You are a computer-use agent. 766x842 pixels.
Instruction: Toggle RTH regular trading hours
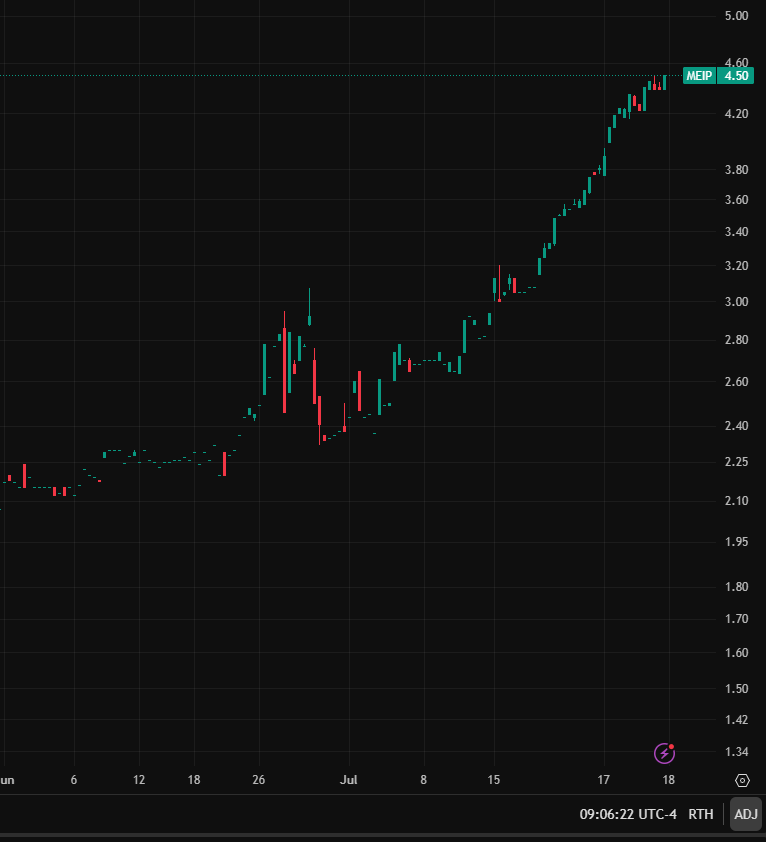pos(700,814)
